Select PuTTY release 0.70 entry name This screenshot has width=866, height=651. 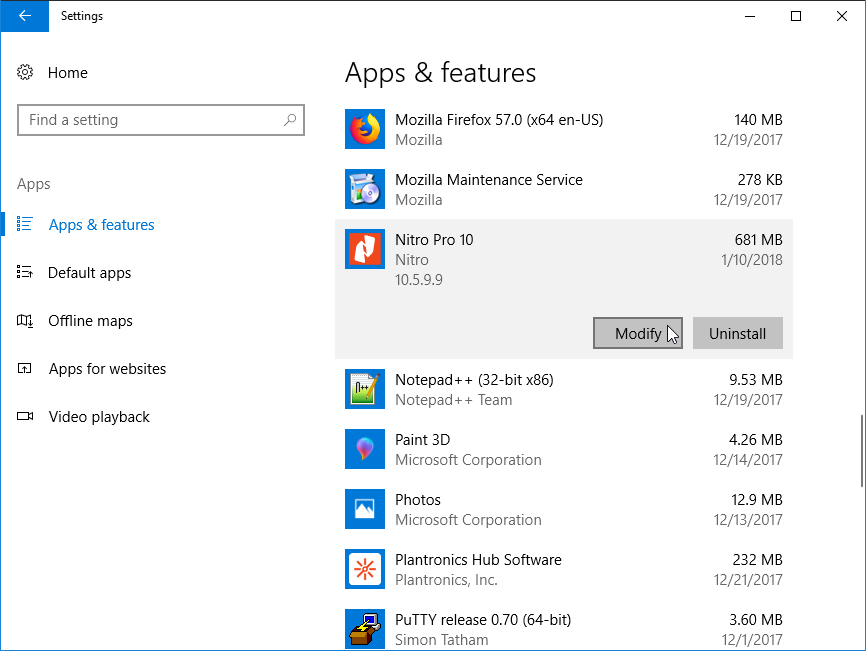tap(483, 620)
